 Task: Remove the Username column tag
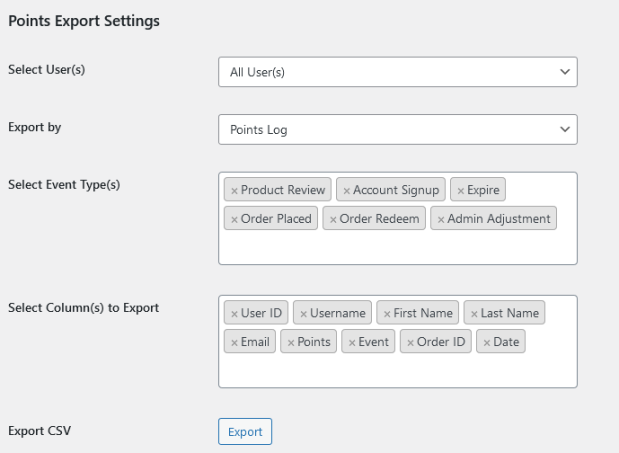[x=303, y=313]
